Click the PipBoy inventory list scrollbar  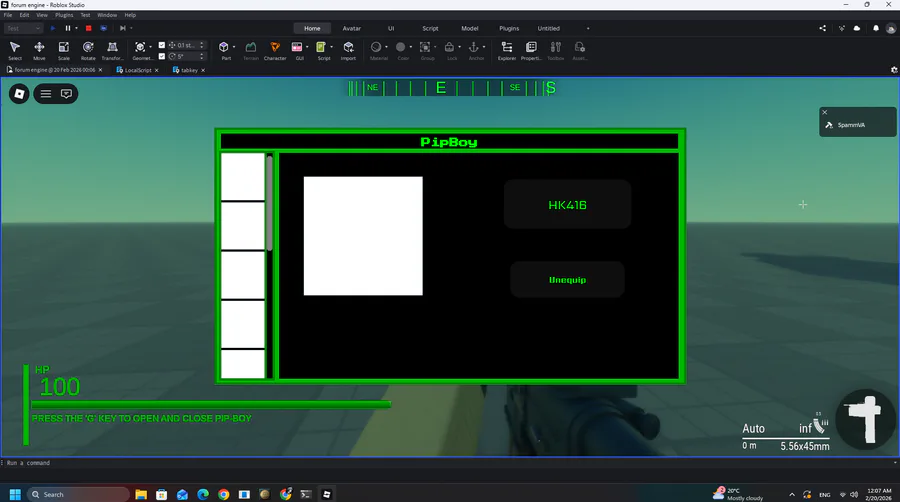pyautogui.click(x=269, y=203)
